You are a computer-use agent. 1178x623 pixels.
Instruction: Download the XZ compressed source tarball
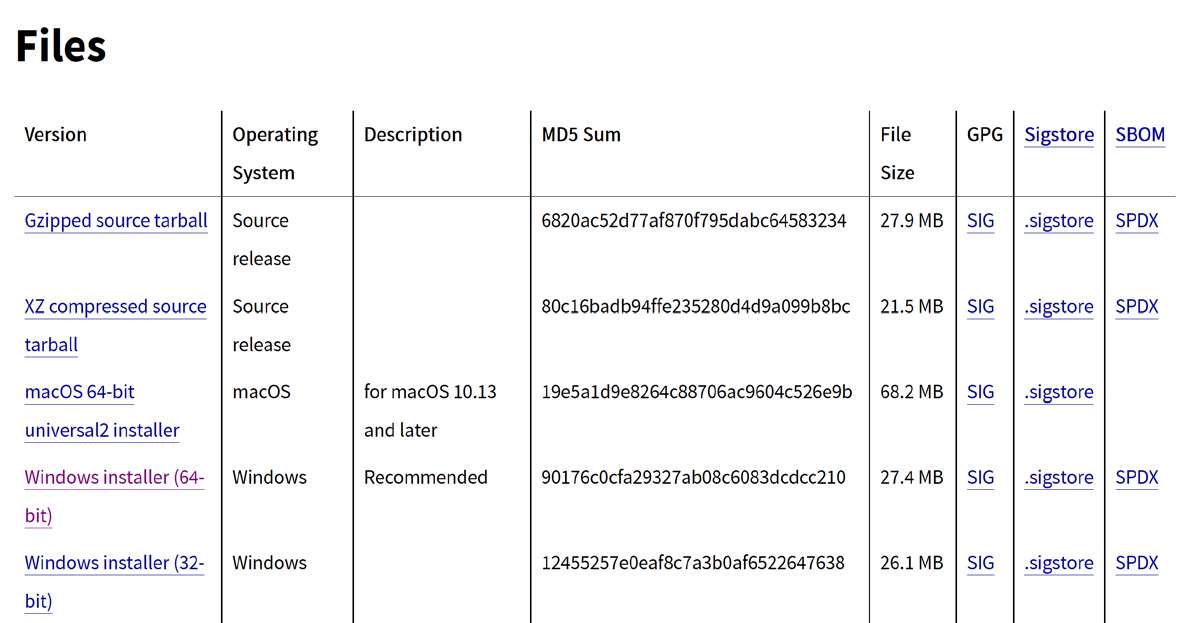click(116, 307)
